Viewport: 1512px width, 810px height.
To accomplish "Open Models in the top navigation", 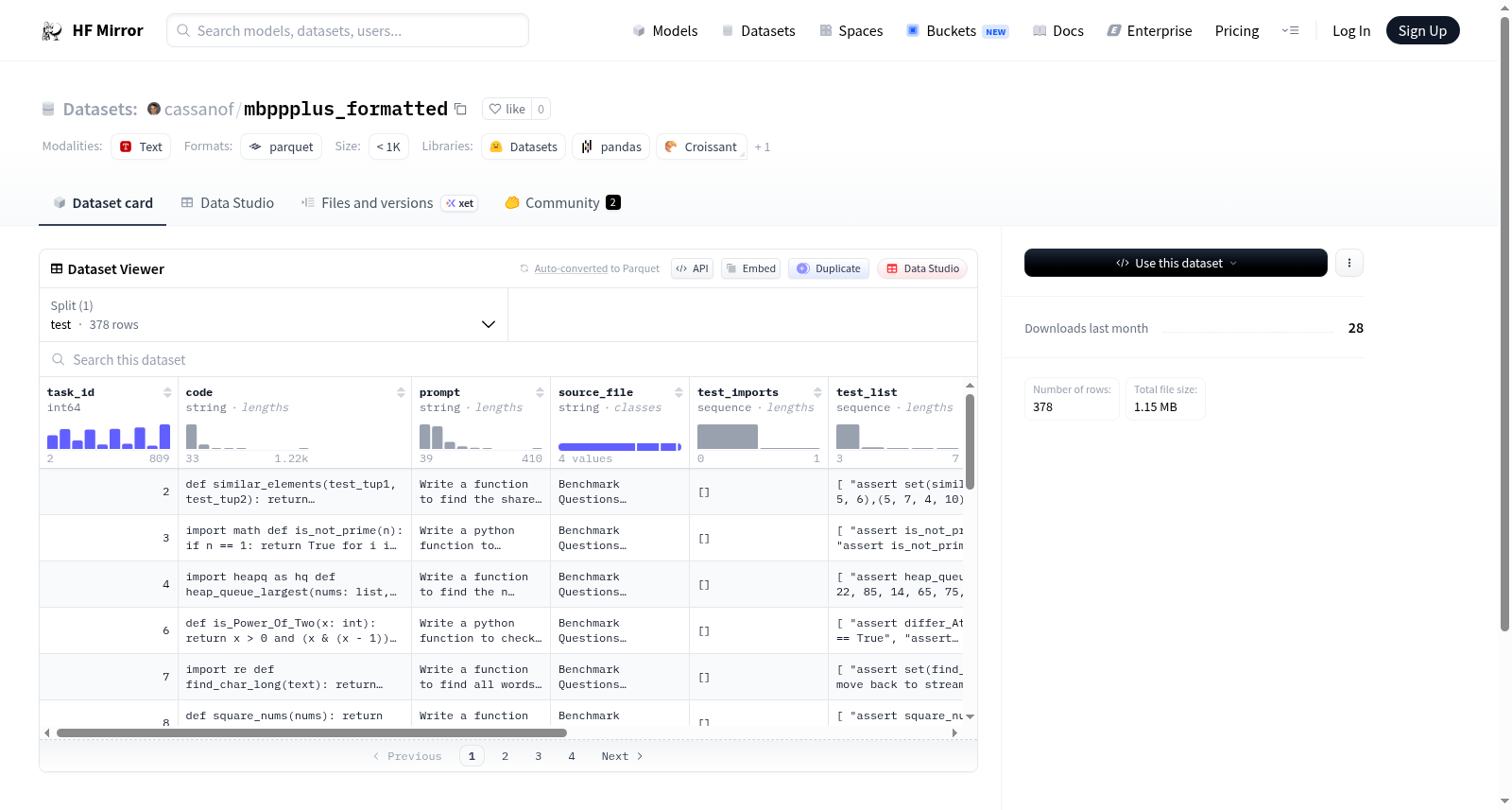I will coord(665,31).
